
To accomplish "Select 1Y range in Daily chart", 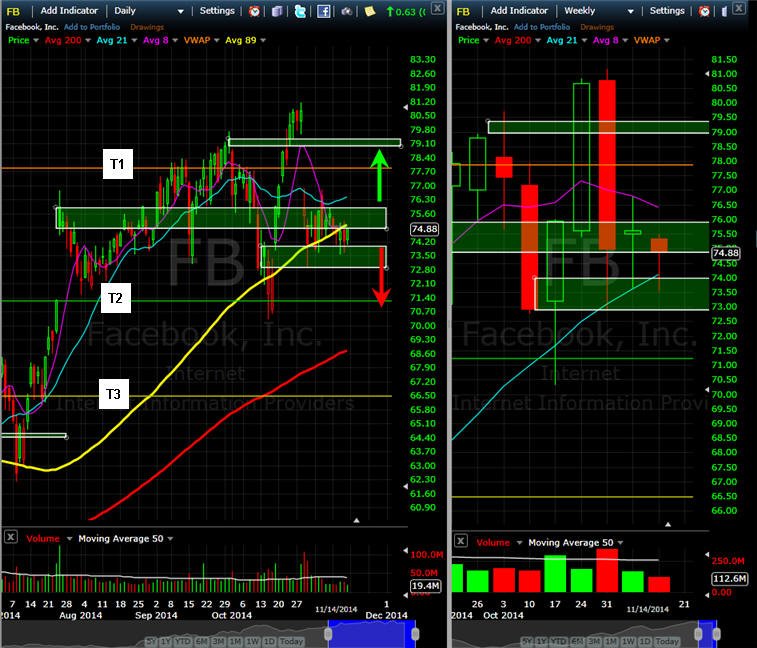I will 165,642.
